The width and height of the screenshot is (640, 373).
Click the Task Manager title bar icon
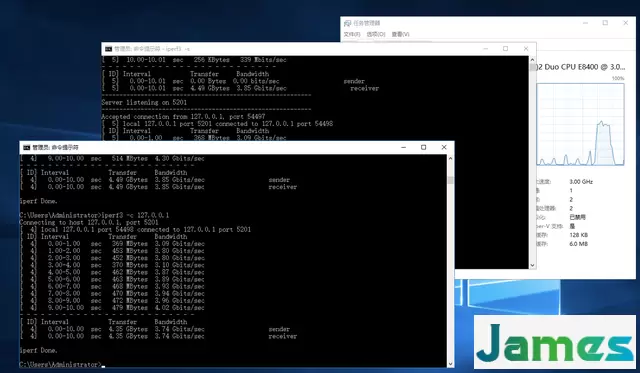(347, 23)
